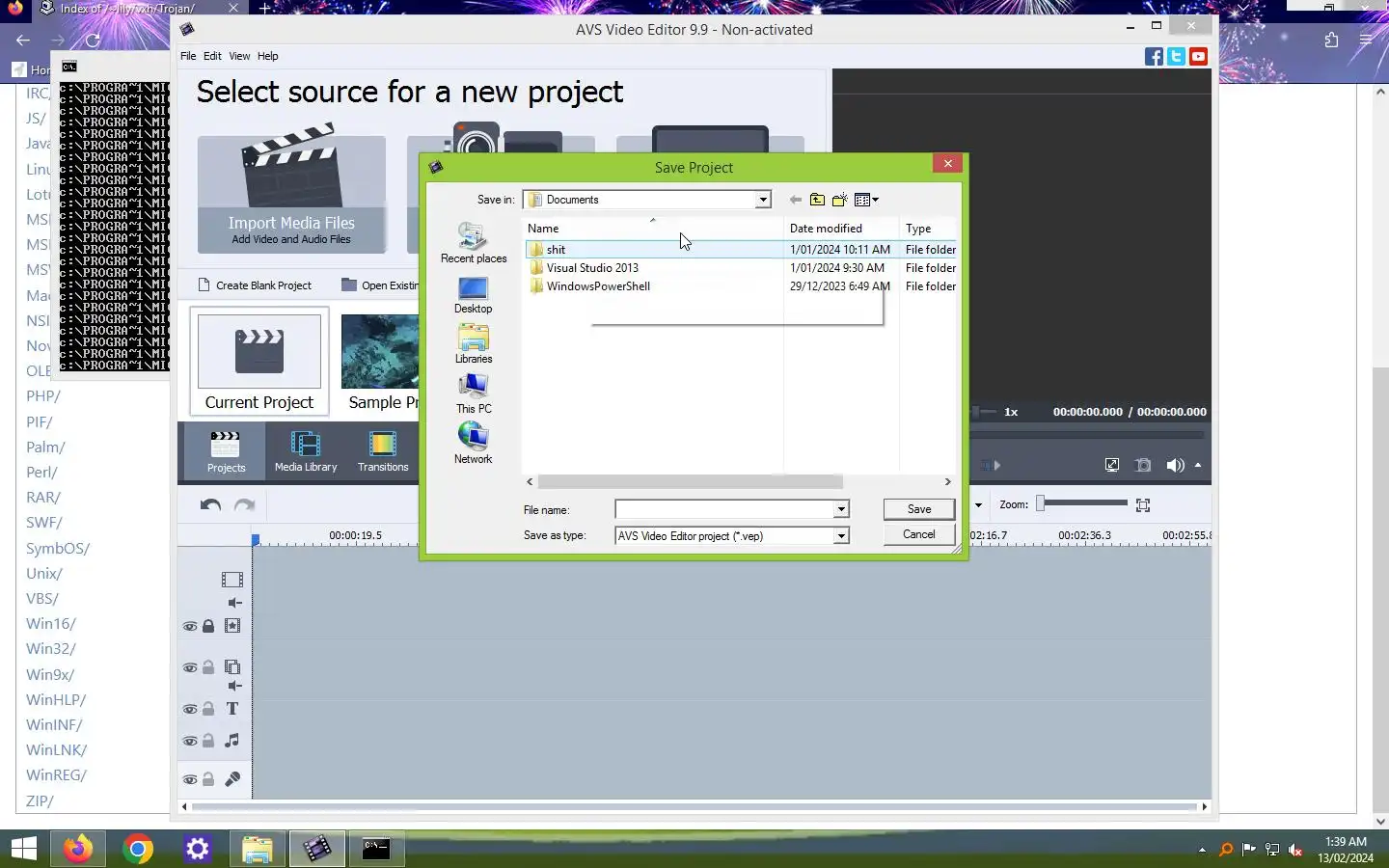Image resolution: width=1389 pixels, height=868 pixels.
Task: Click the timeline Zoom slider
Action: pos(1081,503)
